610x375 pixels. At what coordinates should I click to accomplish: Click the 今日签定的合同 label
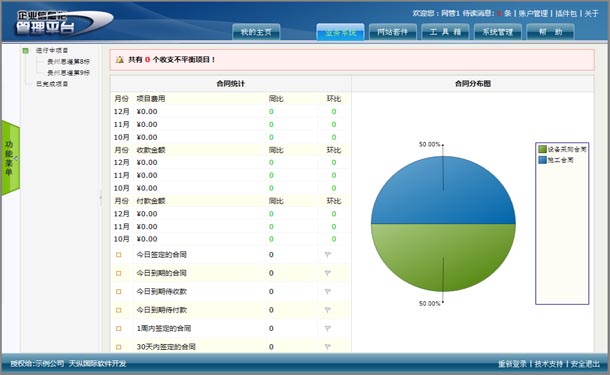(x=161, y=255)
